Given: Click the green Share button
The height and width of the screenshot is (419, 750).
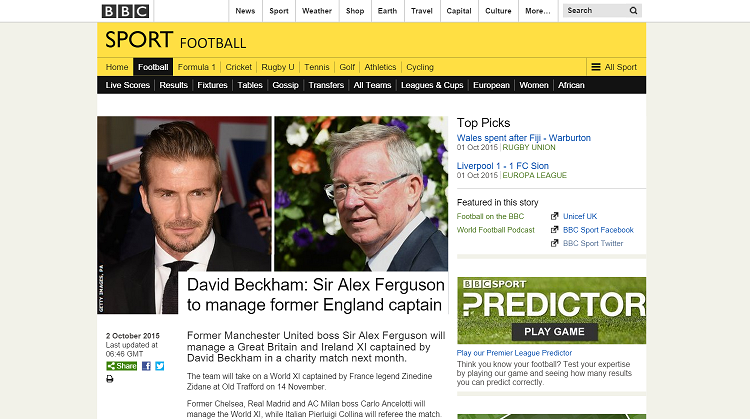Looking at the screenshot, I should pos(121,366).
